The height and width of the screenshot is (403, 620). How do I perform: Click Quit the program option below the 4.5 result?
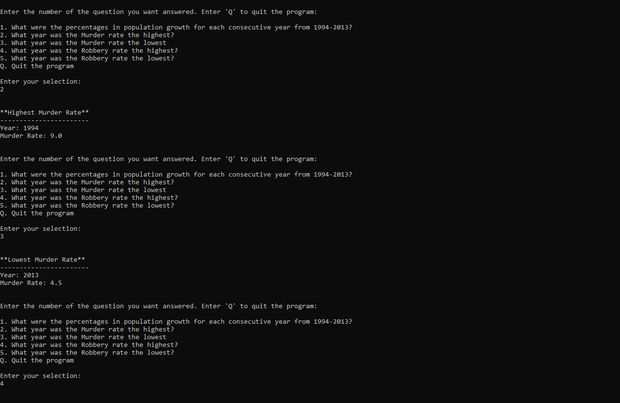(37, 360)
